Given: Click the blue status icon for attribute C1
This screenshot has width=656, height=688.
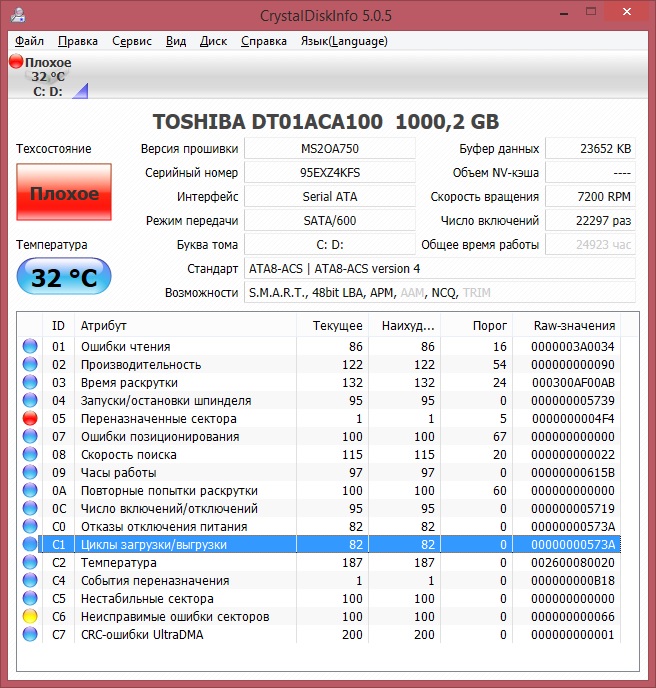Looking at the screenshot, I should [30, 544].
